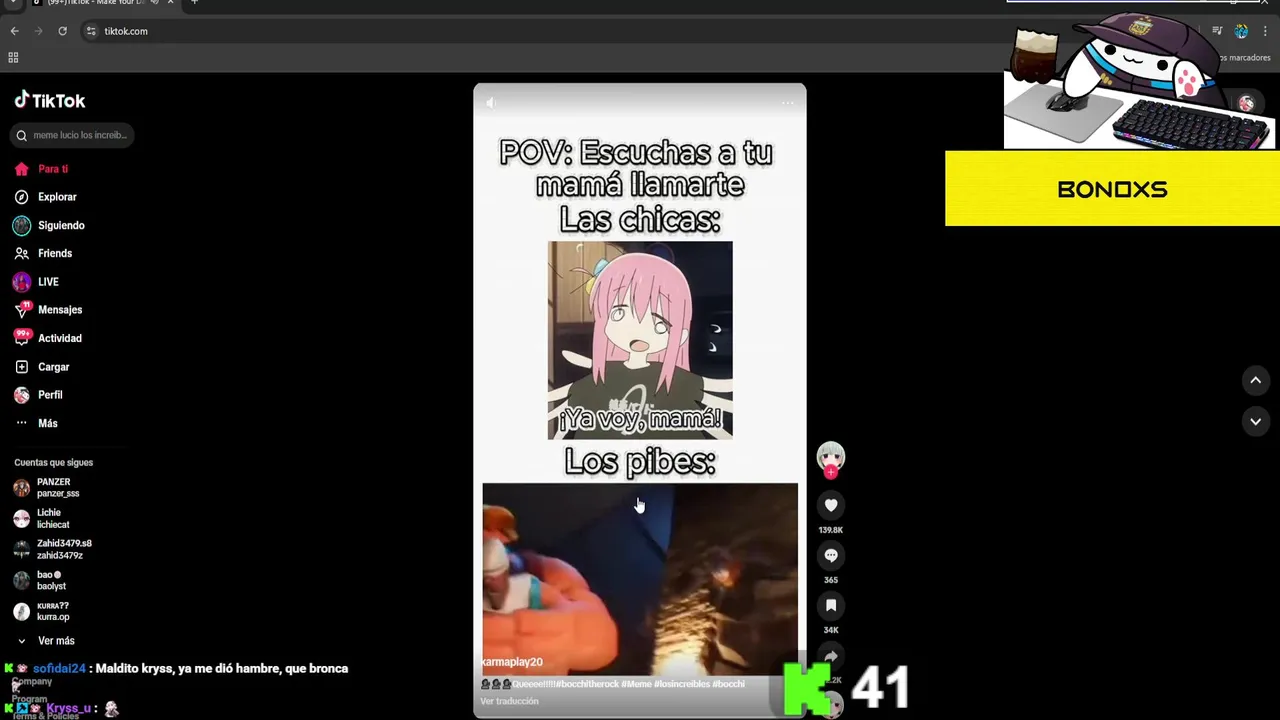
Task: Click the Cargar plus icon
Action: [22, 367]
